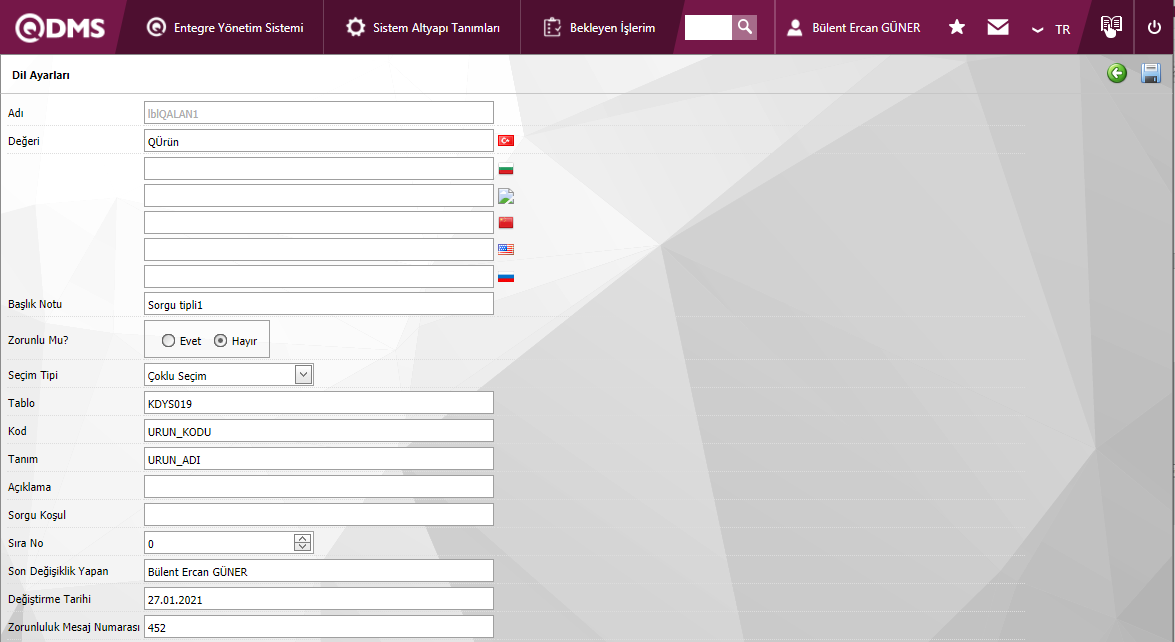Click the Dil Ayarları page title
Screen dimensions: 1175x642
[x=41, y=75]
